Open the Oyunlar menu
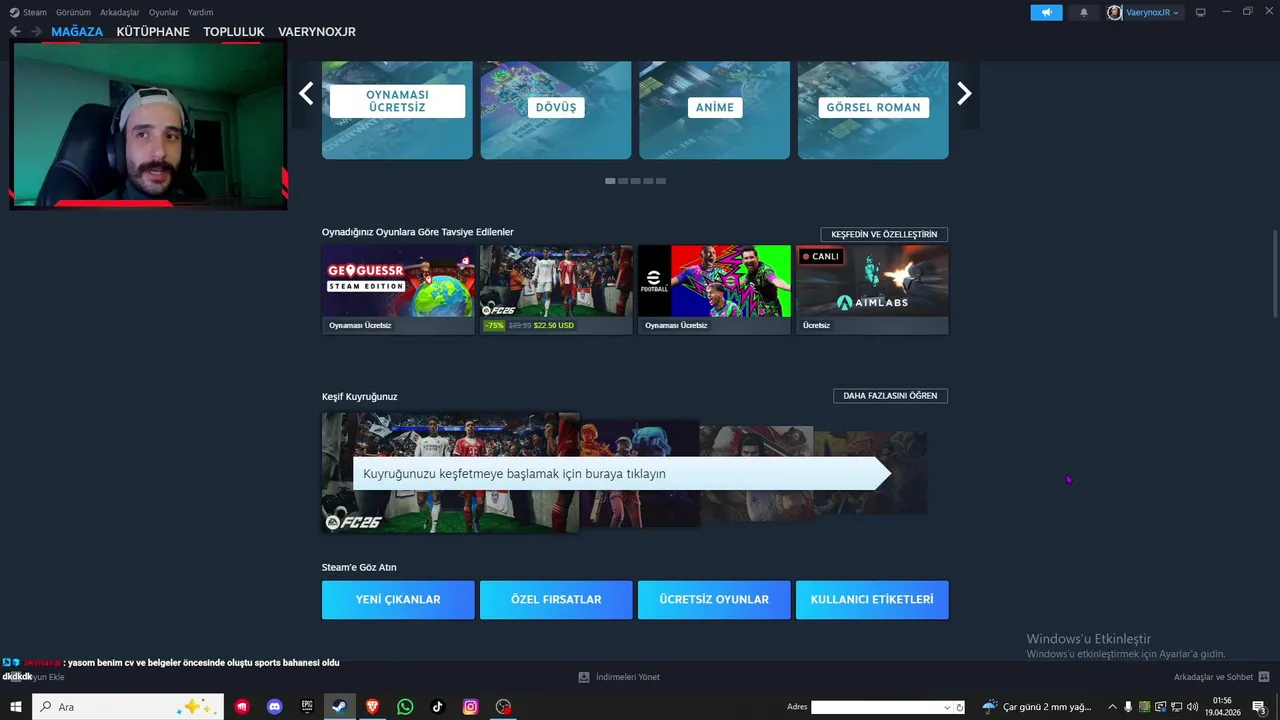This screenshot has height=720, width=1280. pyautogui.click(x=164, y=12)
